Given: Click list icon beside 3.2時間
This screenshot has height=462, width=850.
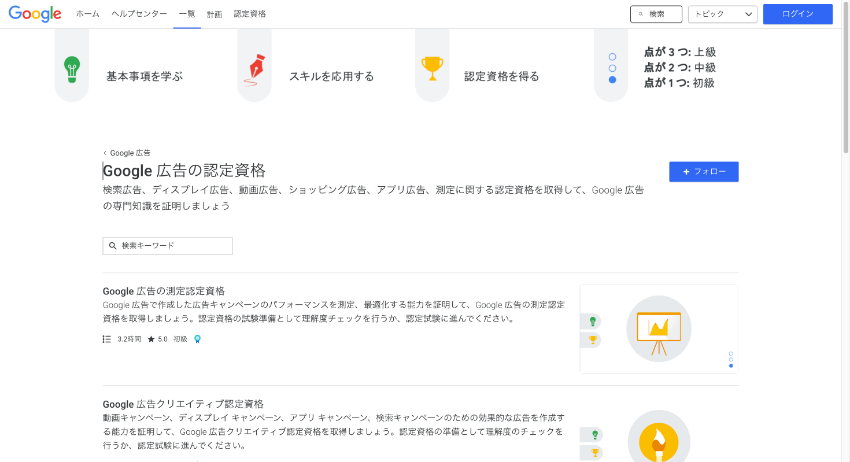Looking at the screenshot, I should pos(107,339).
